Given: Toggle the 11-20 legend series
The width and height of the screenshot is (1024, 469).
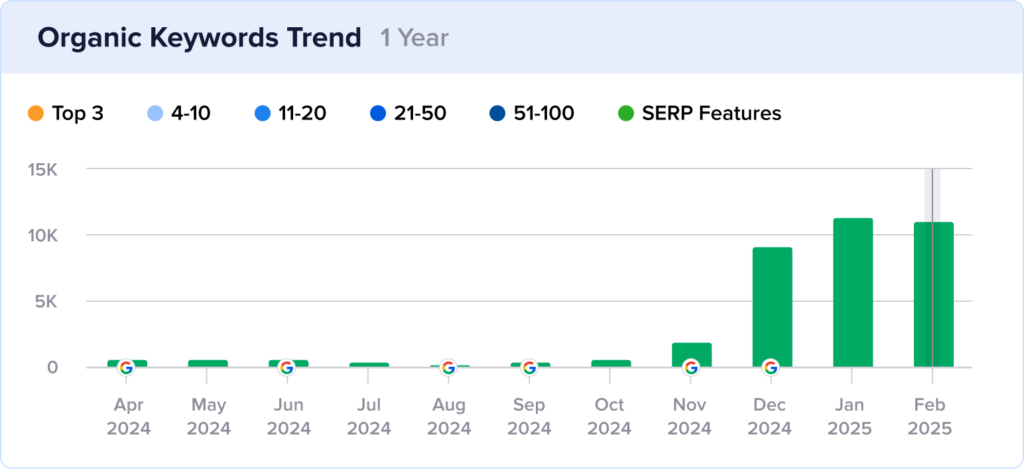Looking at the screenshot, I should tap(291, 114).
